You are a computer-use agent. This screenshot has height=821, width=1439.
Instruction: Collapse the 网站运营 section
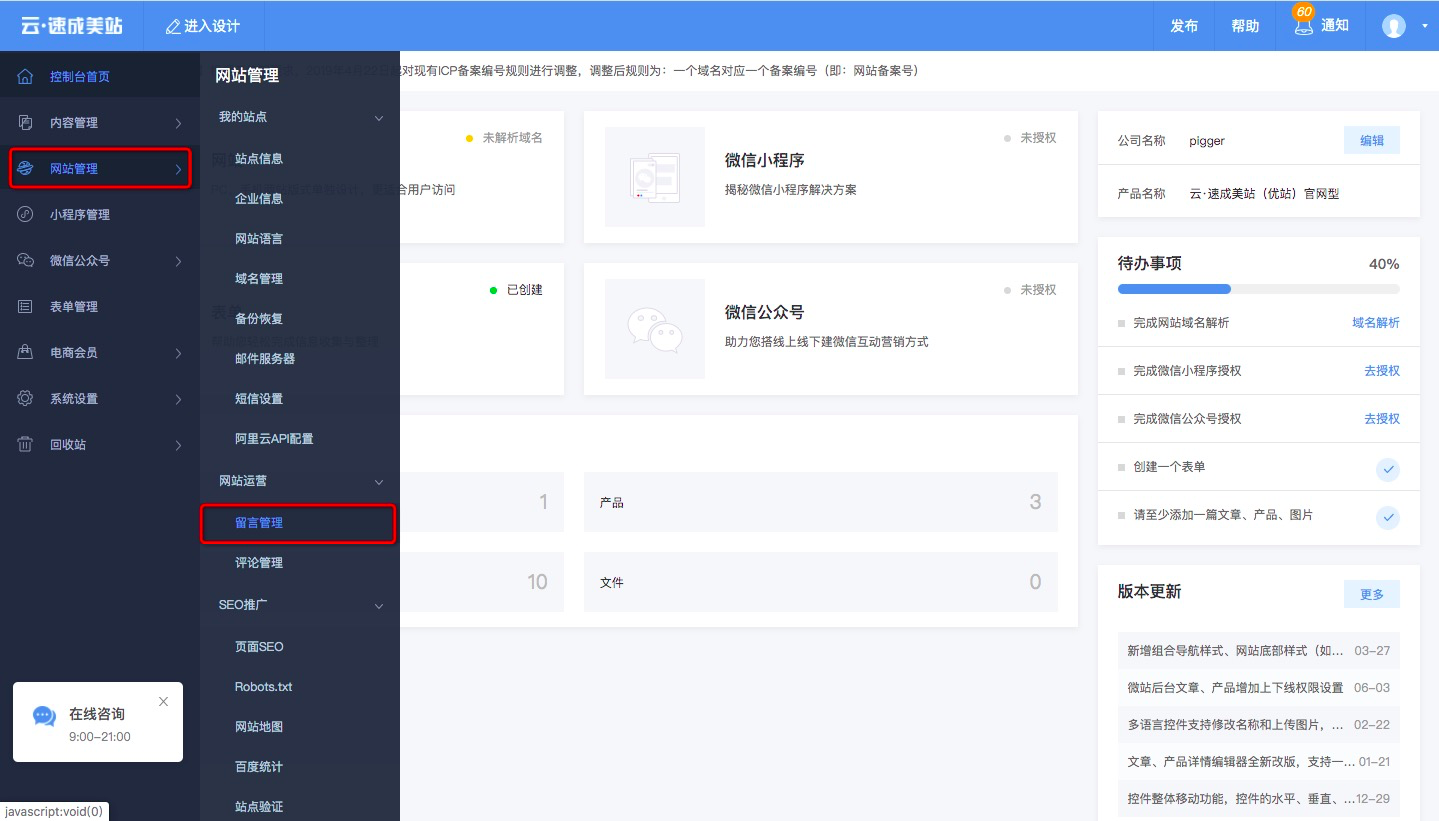379,482
